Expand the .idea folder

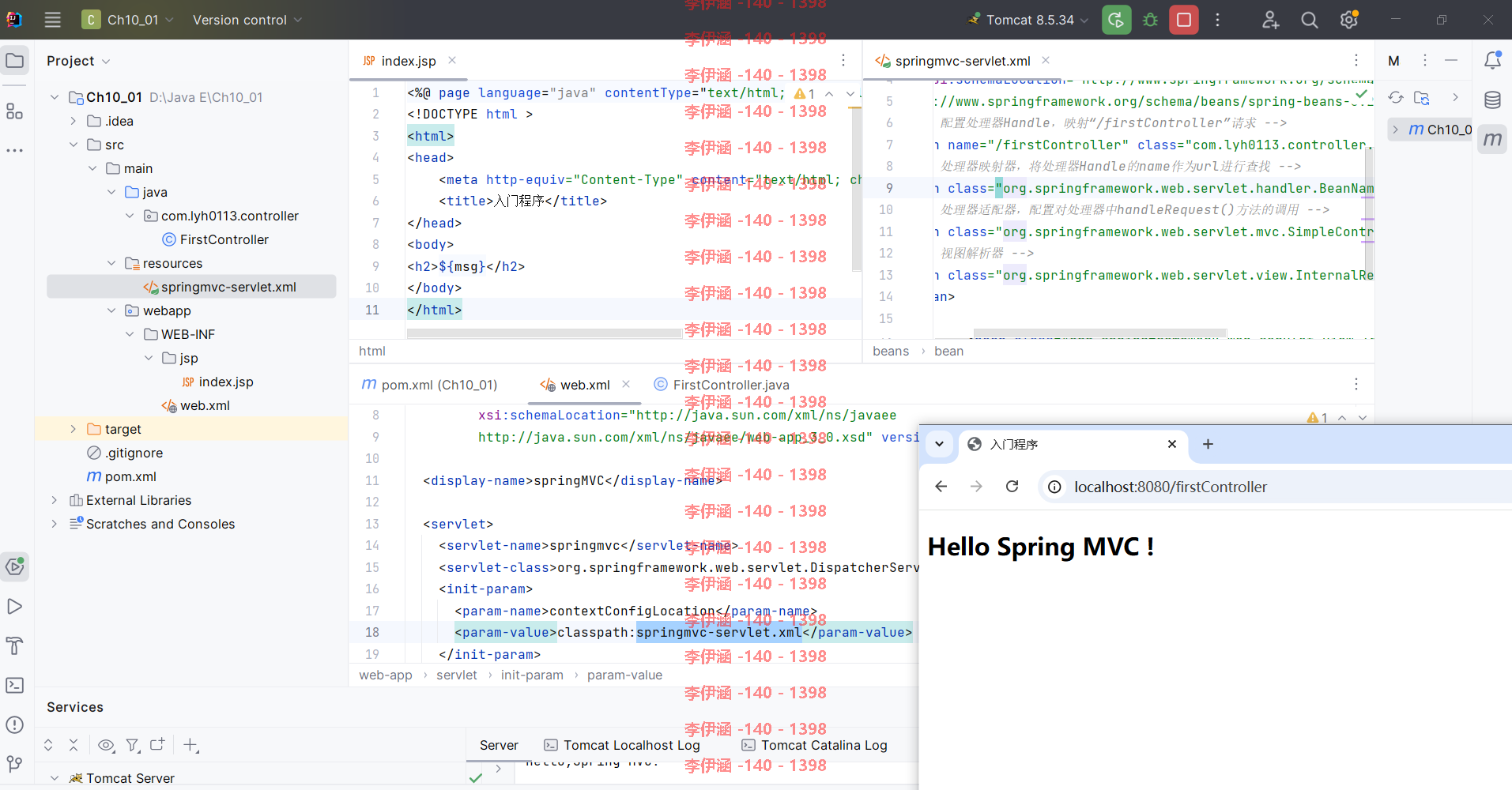pos(74,121)
